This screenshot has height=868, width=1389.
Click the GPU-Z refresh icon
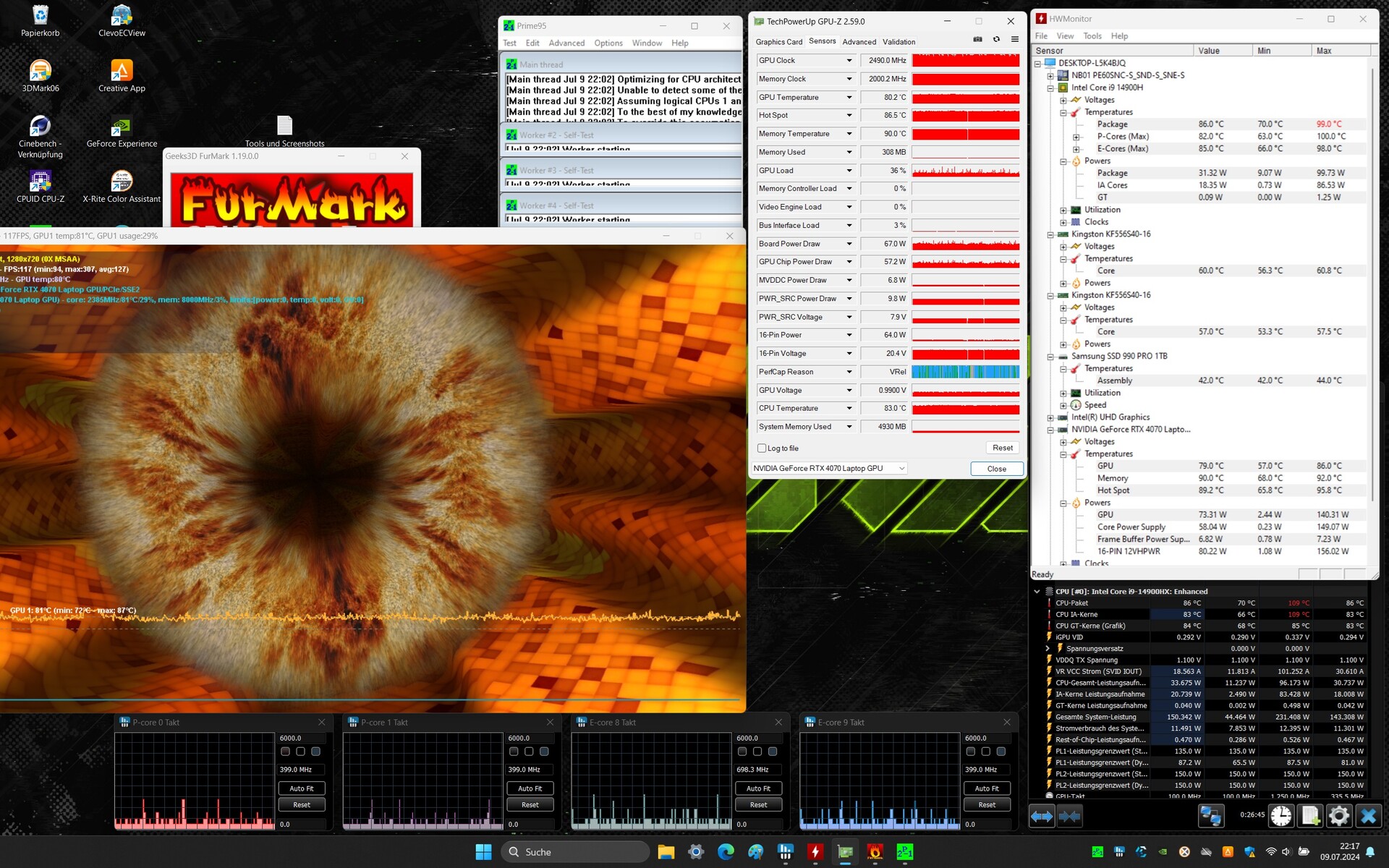[996, 40]
